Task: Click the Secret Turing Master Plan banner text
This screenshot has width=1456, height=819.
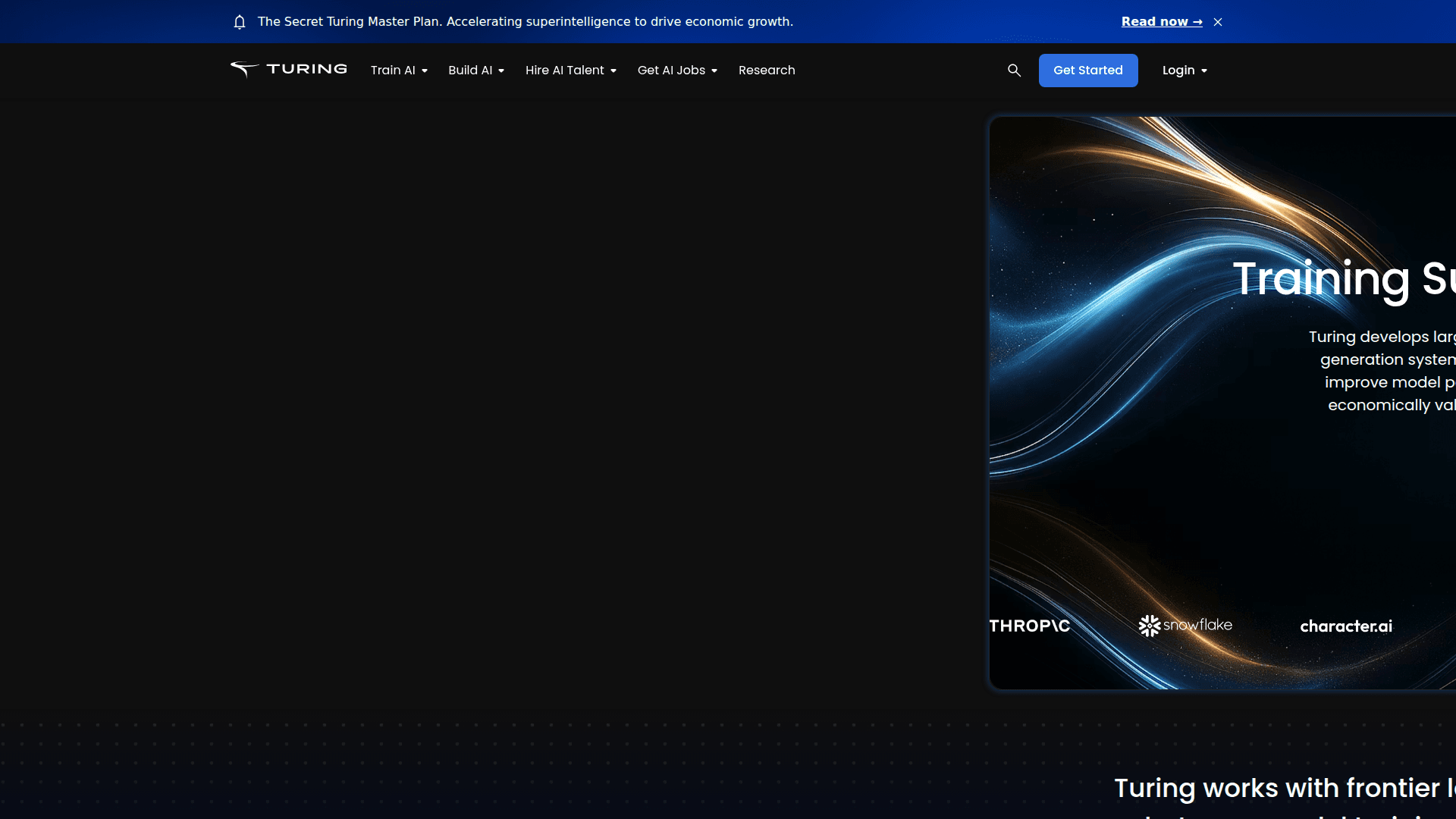Action: point(526,21)
